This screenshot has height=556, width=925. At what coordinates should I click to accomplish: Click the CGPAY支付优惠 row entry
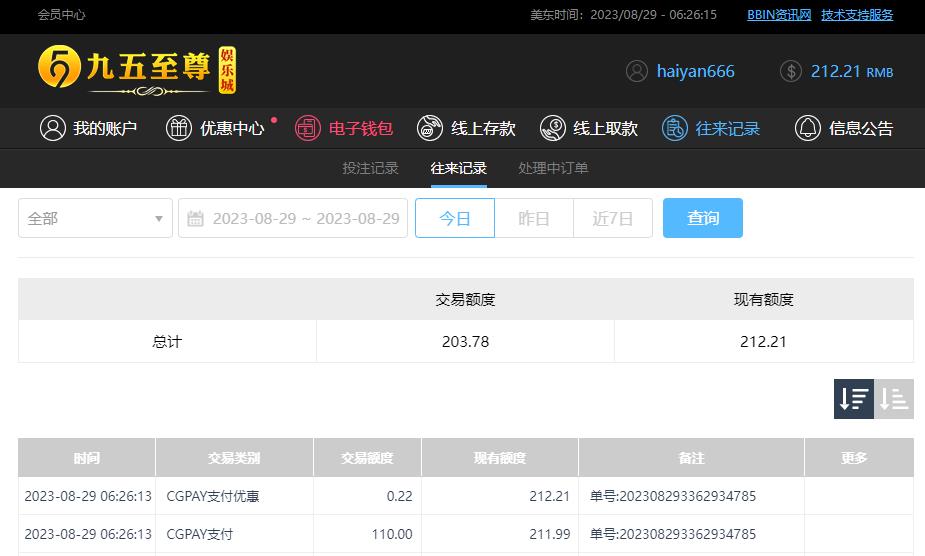pos(213,496)
